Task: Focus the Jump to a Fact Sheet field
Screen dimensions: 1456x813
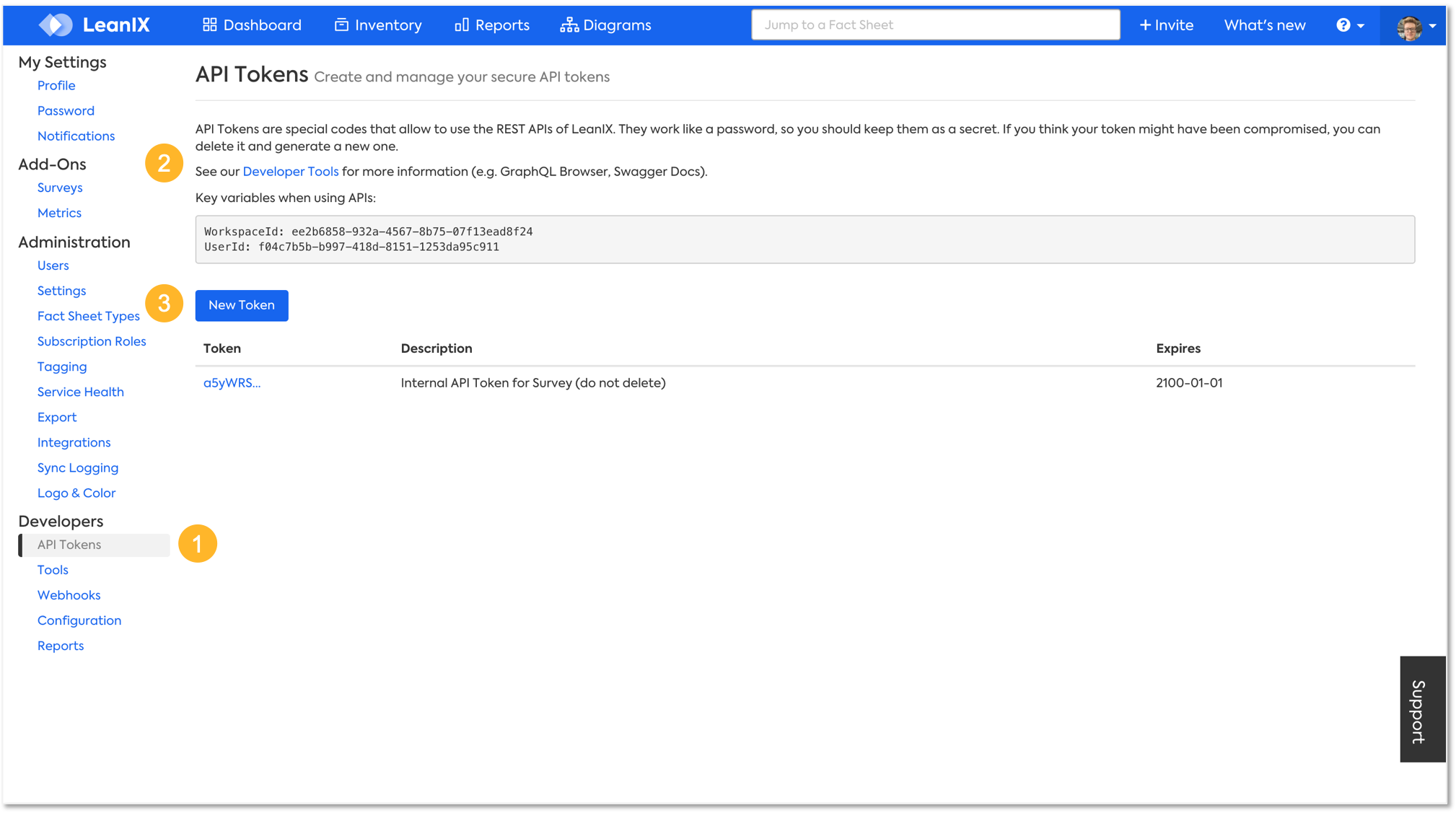Action: (x=935, y=25)
